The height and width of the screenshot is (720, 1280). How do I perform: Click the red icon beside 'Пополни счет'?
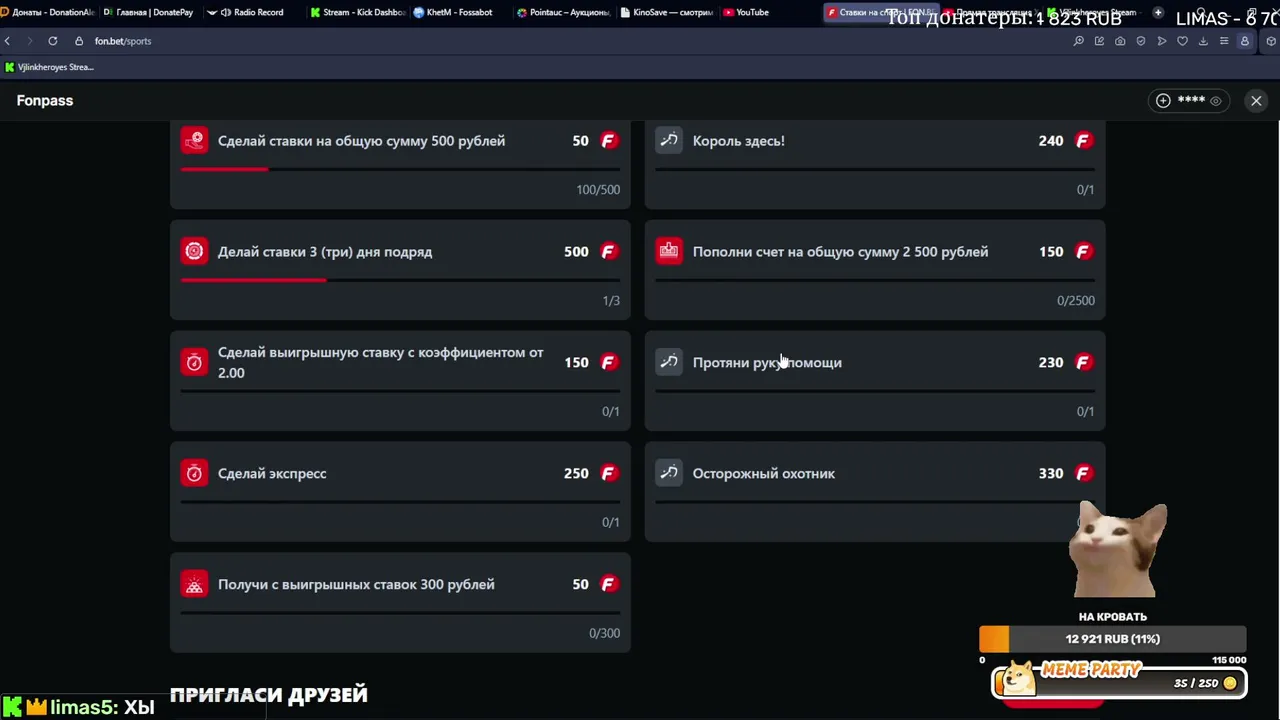click(669, 252)
